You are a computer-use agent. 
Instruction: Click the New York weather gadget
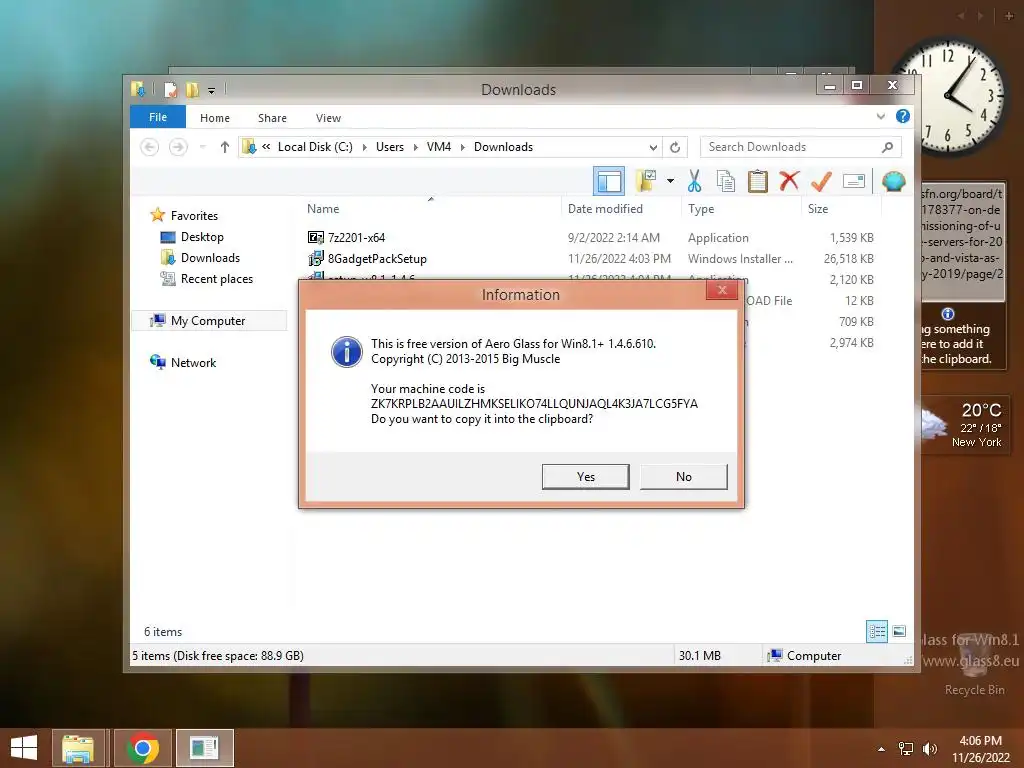tap(964, 424)
